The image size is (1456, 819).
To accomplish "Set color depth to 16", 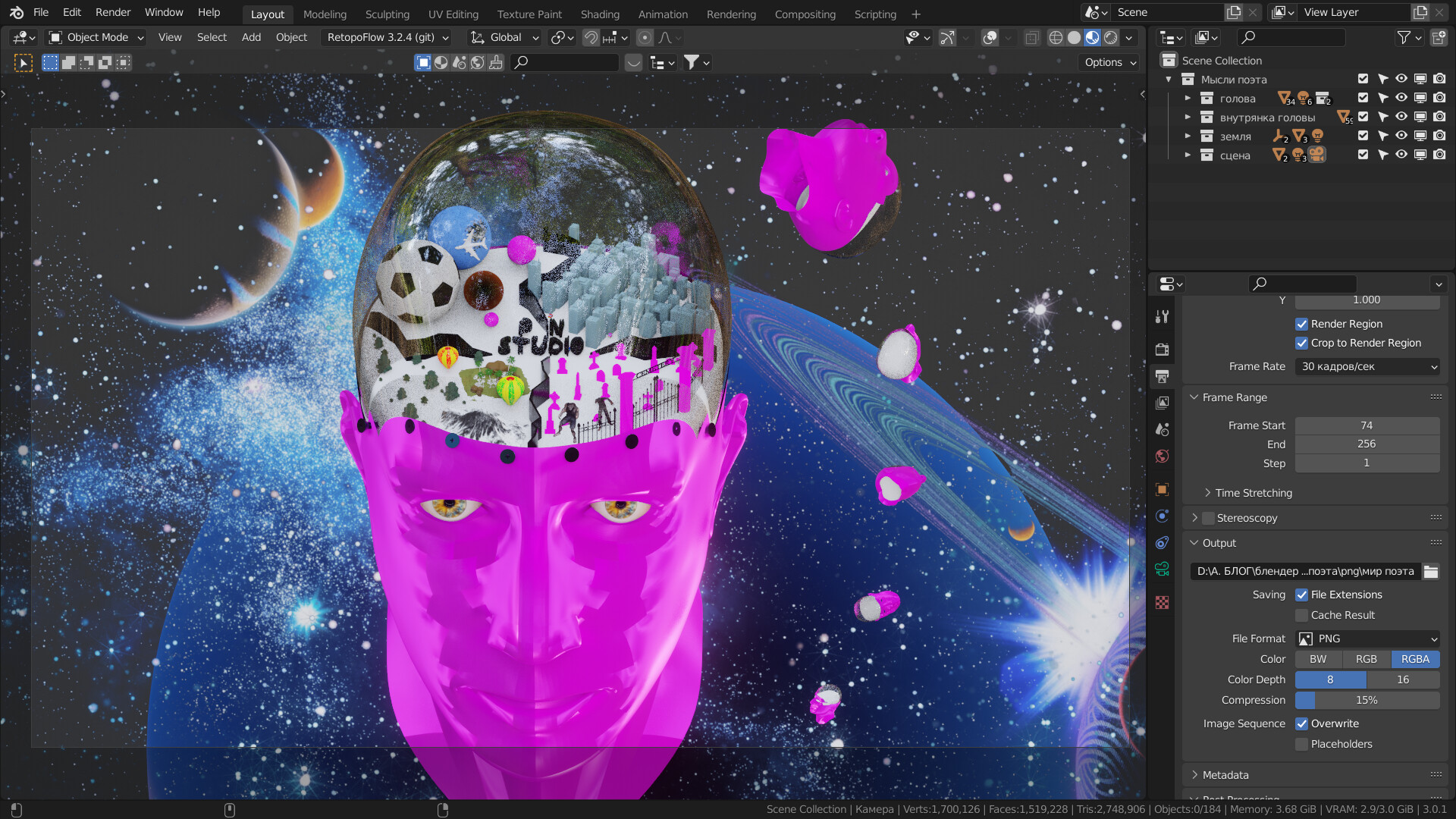I will (x=1403, y=679).
